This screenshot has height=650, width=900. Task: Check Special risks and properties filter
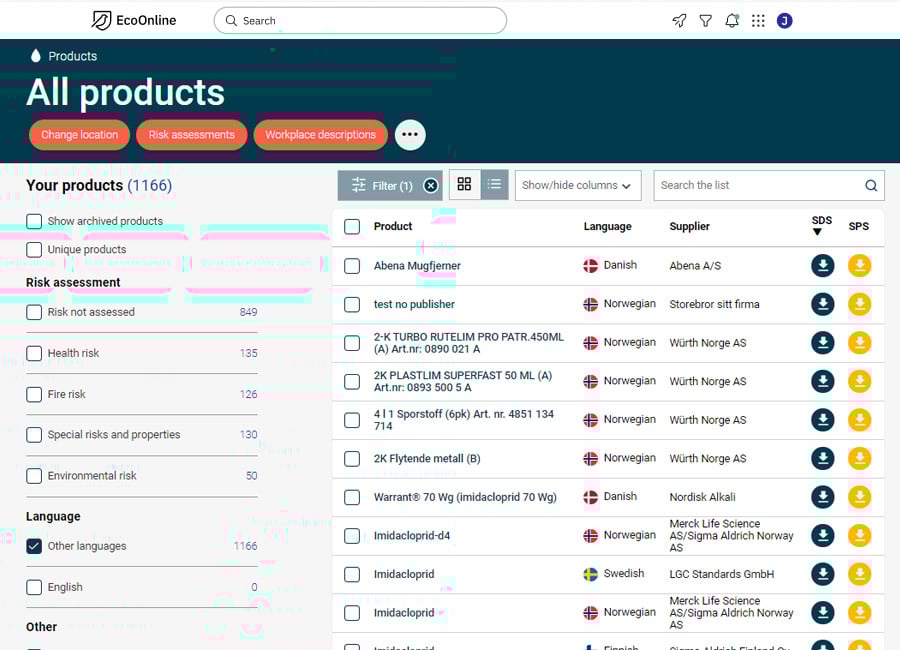34,435
